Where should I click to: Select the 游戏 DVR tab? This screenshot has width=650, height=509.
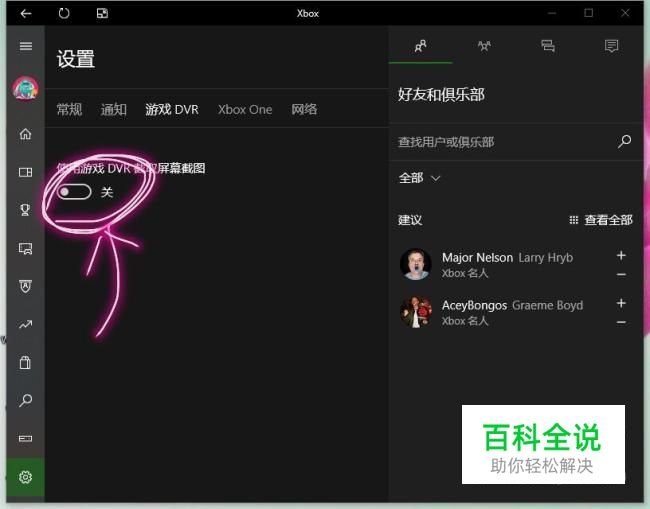coord(172,109)
